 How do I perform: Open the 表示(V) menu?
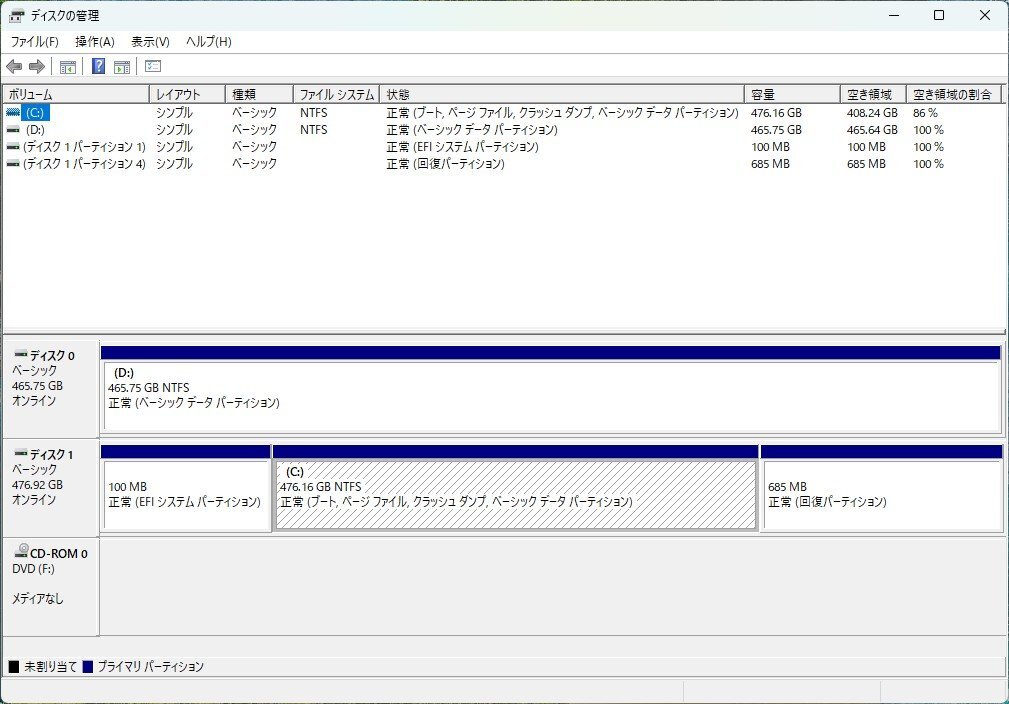[x=150, y=42]
